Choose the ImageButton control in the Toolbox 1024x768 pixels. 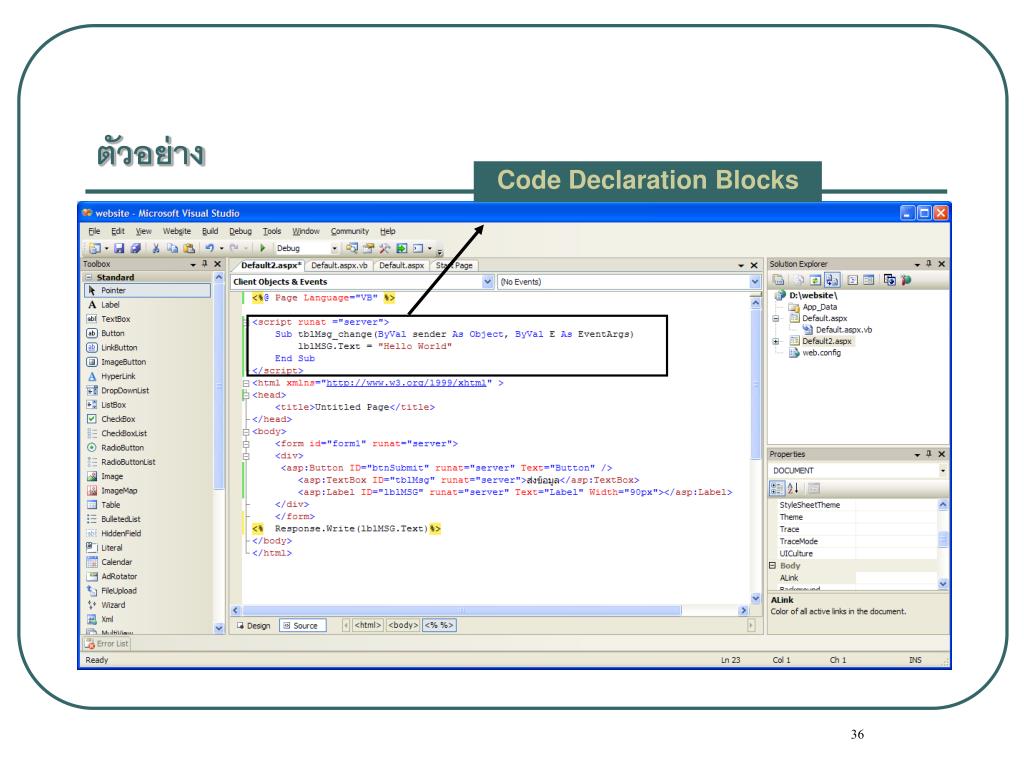pos(123,362)
